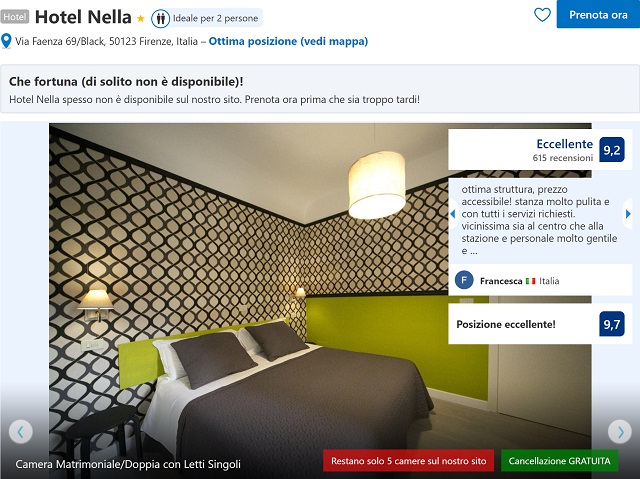
Task: Click the blue map pin icon
Action: coord(6,41)
